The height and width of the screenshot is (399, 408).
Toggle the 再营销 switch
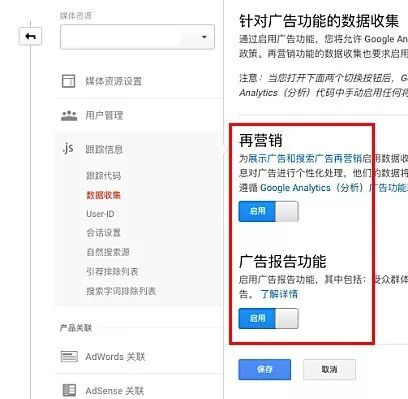(x=268, y=211)
